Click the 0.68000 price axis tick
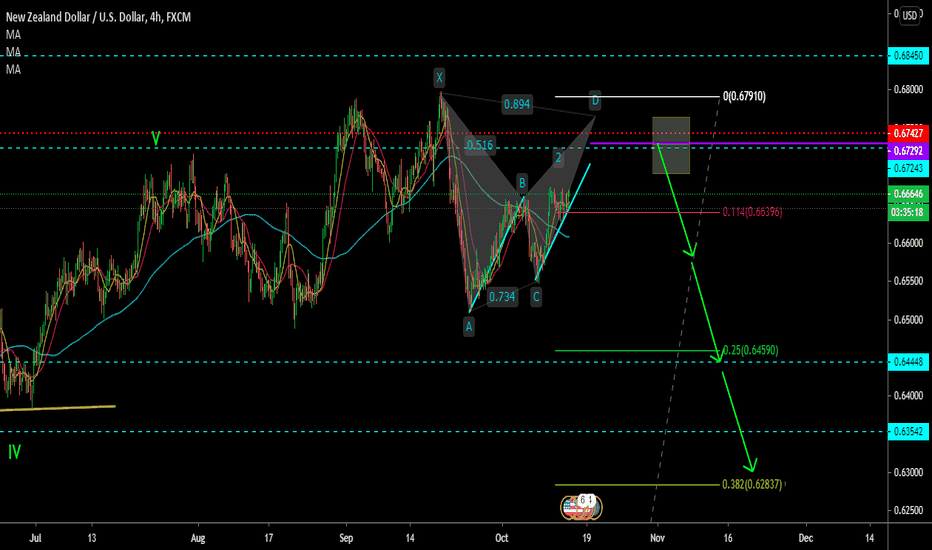932x550 pixels. pyautogui.click(x=908, y=90)
